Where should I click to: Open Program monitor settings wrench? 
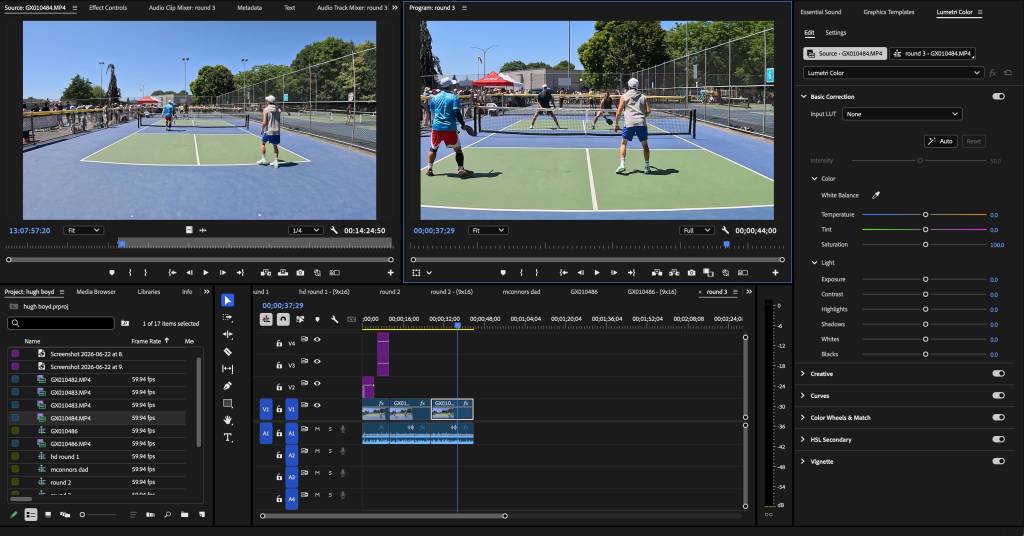pyautogui.click(x=725, y=230)
